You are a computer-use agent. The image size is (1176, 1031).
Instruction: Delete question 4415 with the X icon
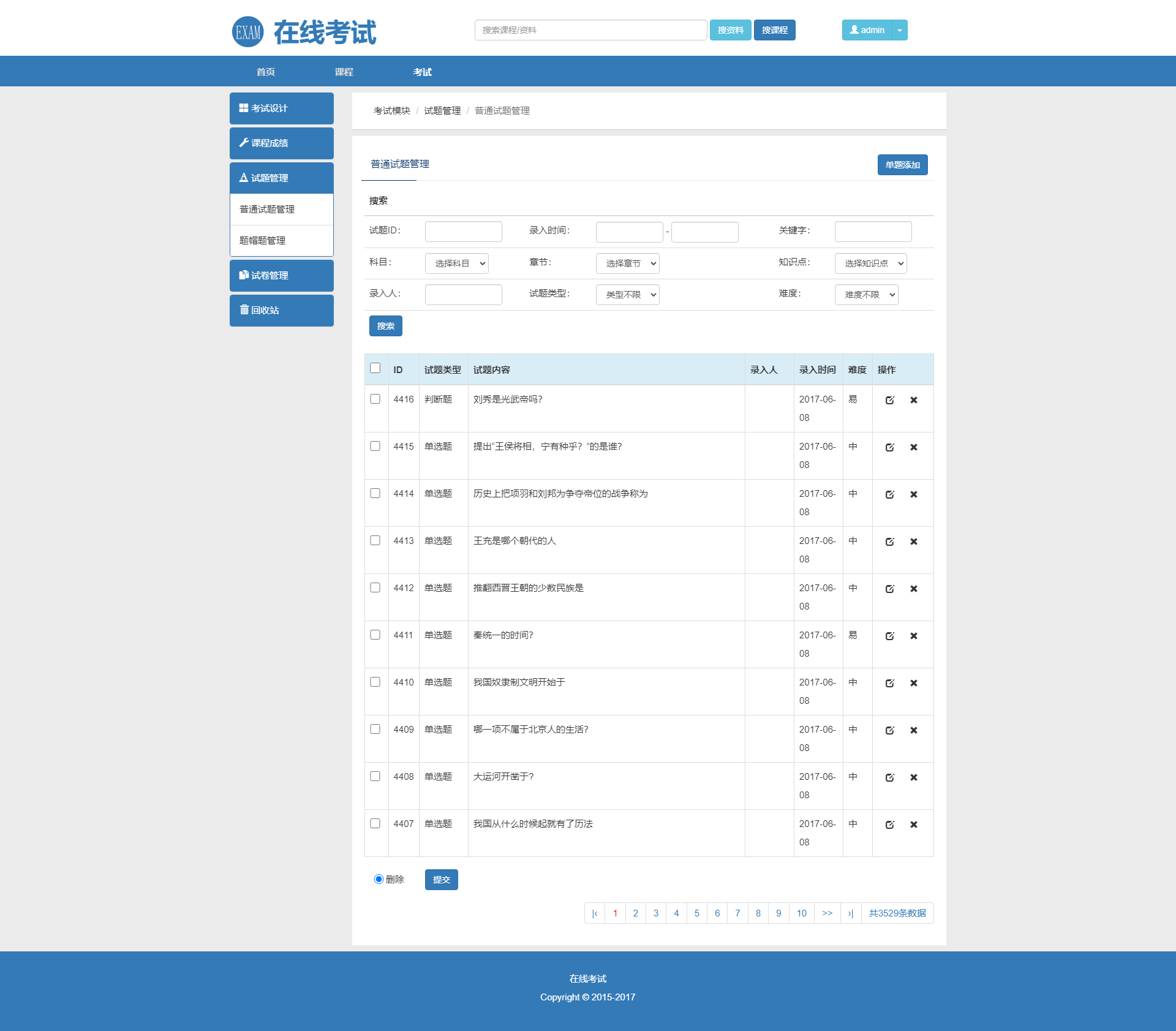tap(913, 447)
